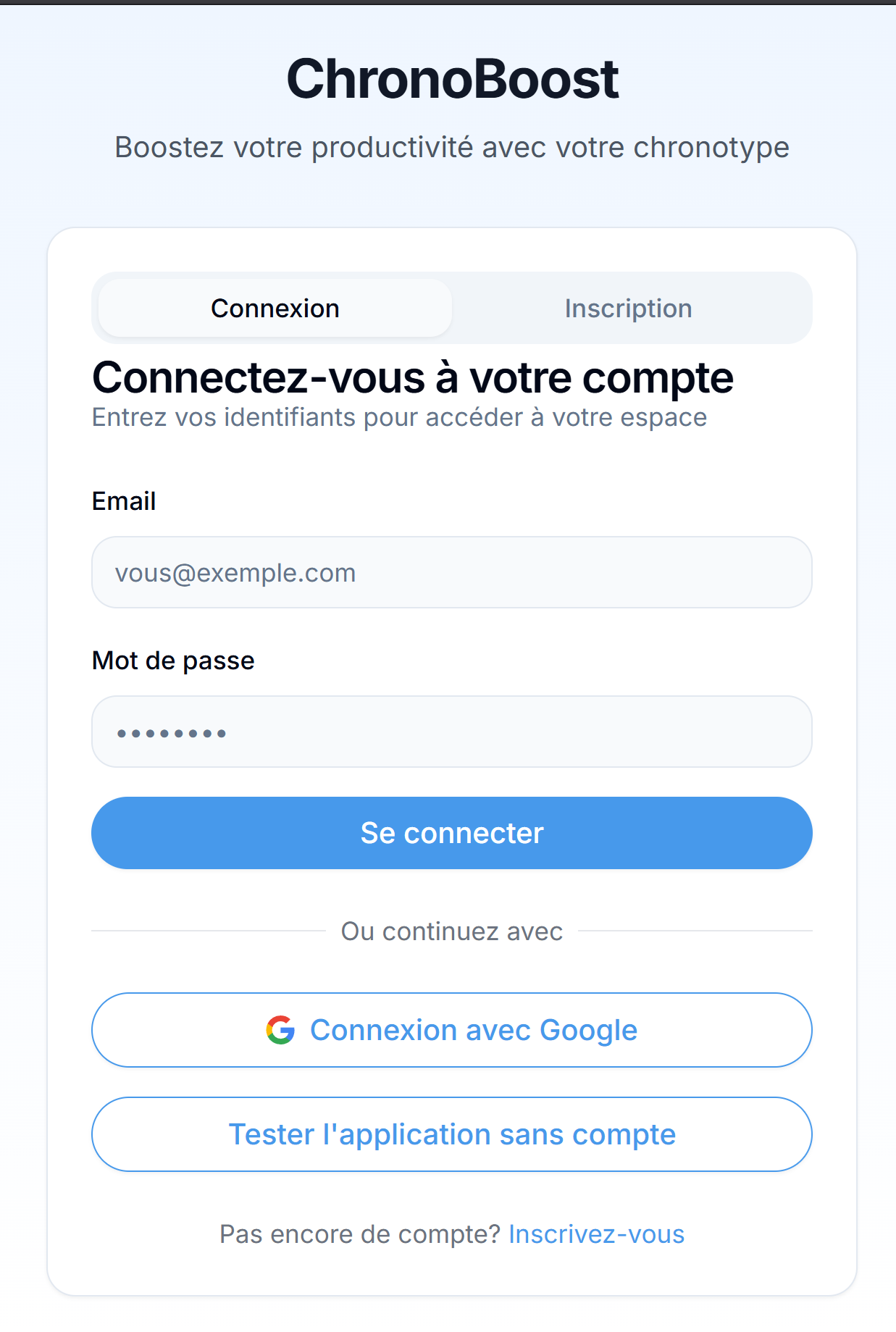Click the Pas encore de compte? text
The image size is (896, 1332).
[360, 1234]
